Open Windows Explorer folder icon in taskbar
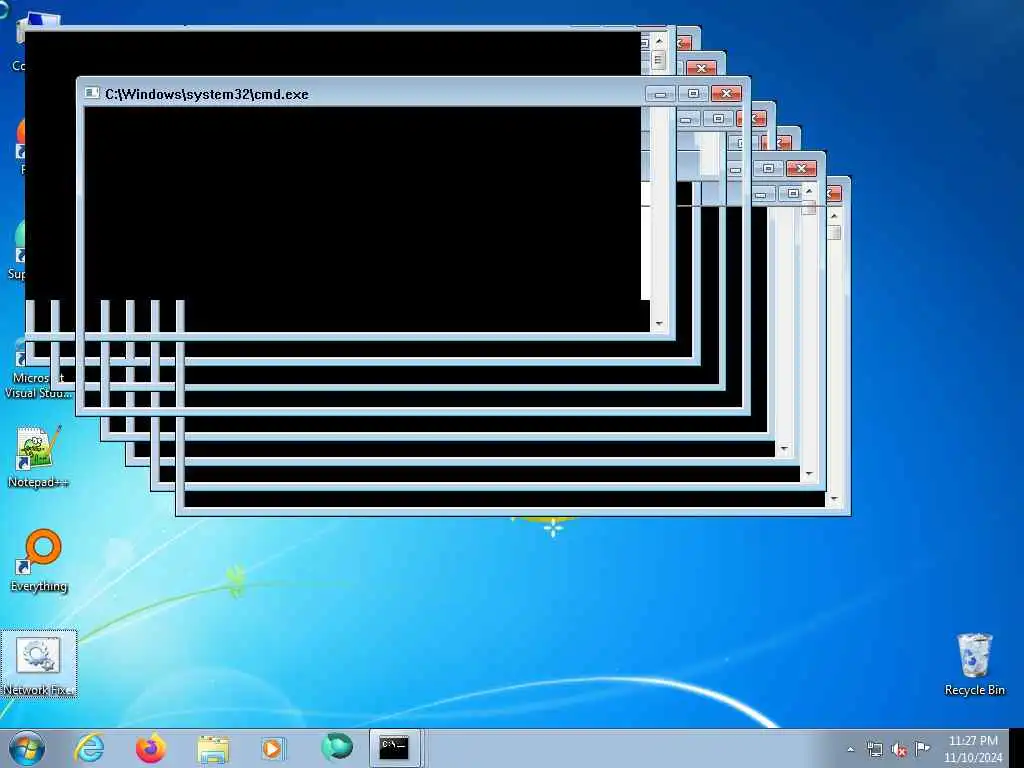 point(213,749)
